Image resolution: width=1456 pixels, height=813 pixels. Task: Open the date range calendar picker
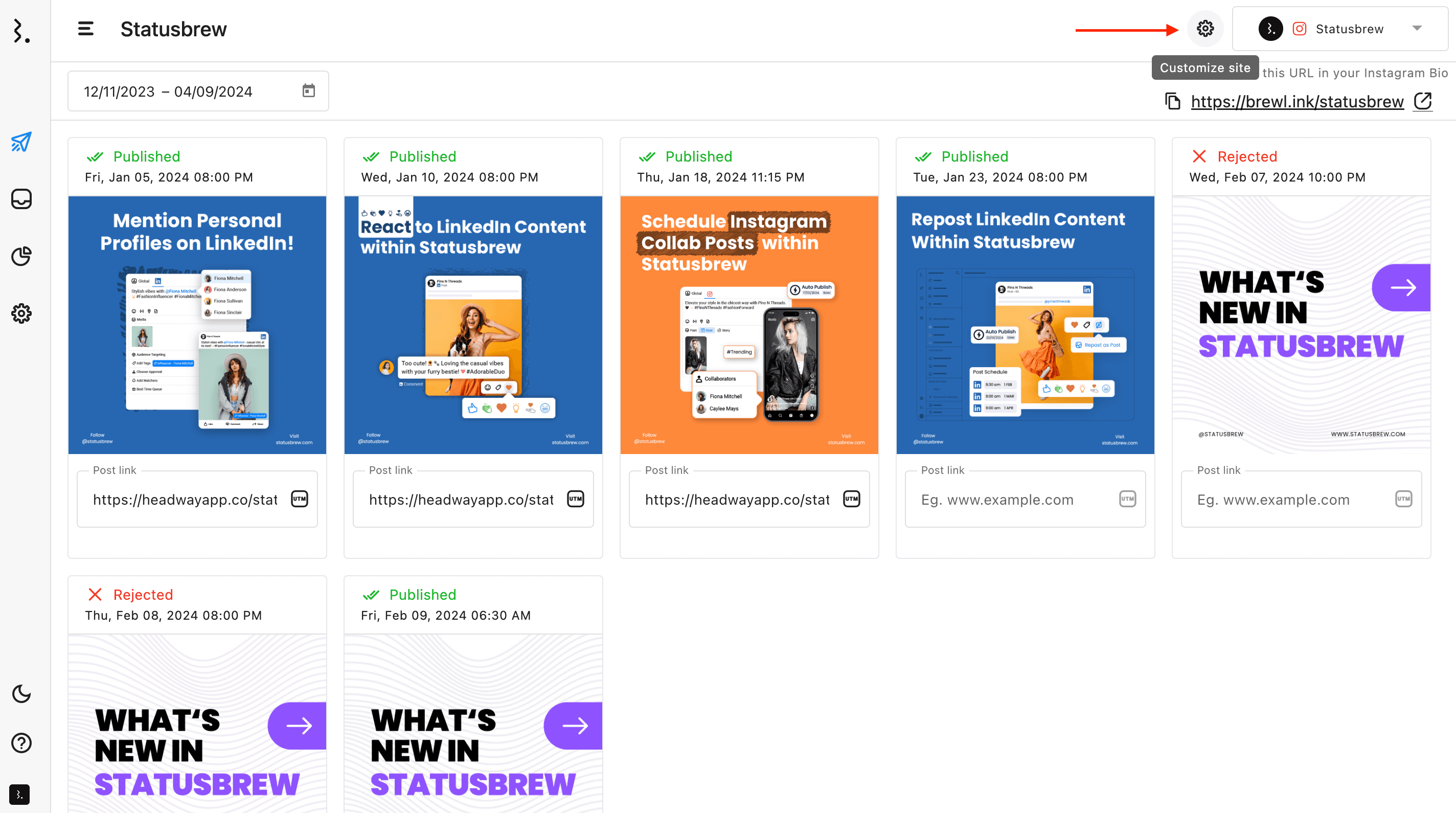point(309,91)
